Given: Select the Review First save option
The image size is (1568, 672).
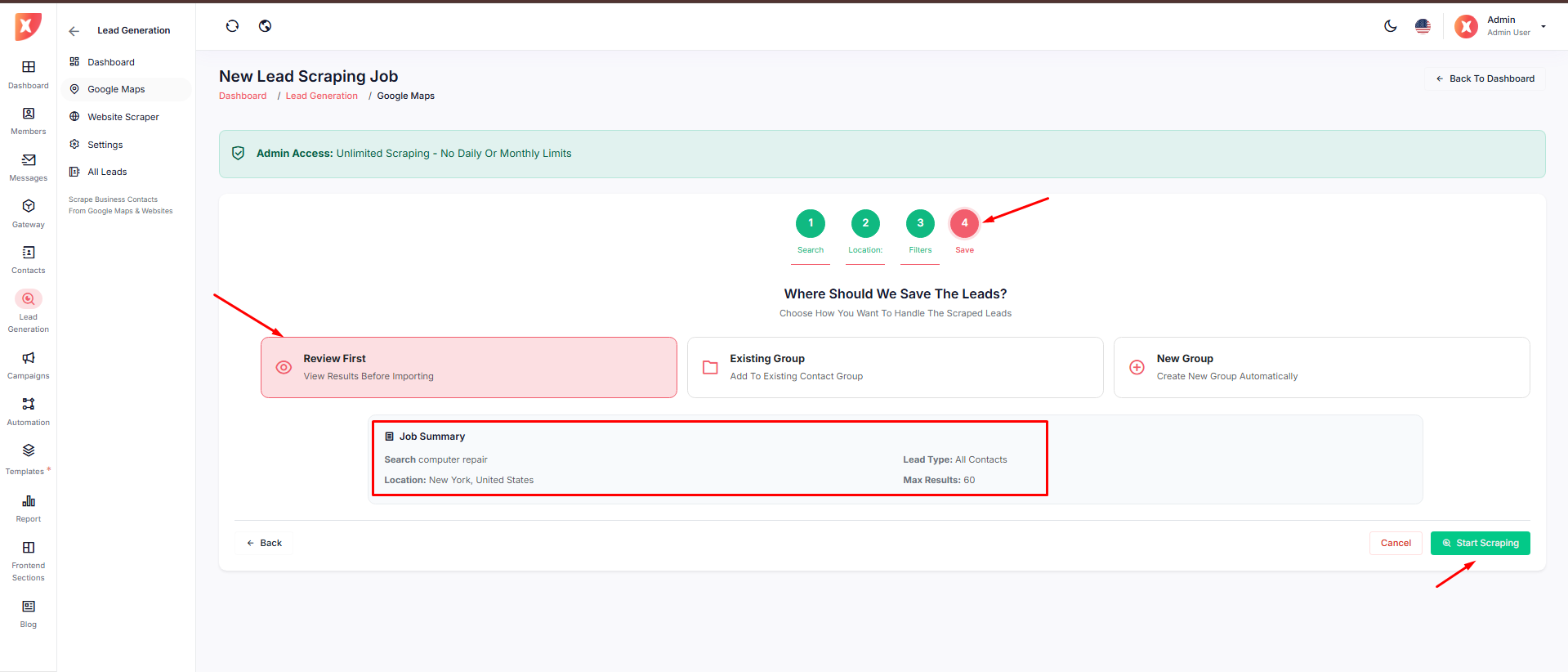Looking at the screenshot, I should (x=468, y=367).
